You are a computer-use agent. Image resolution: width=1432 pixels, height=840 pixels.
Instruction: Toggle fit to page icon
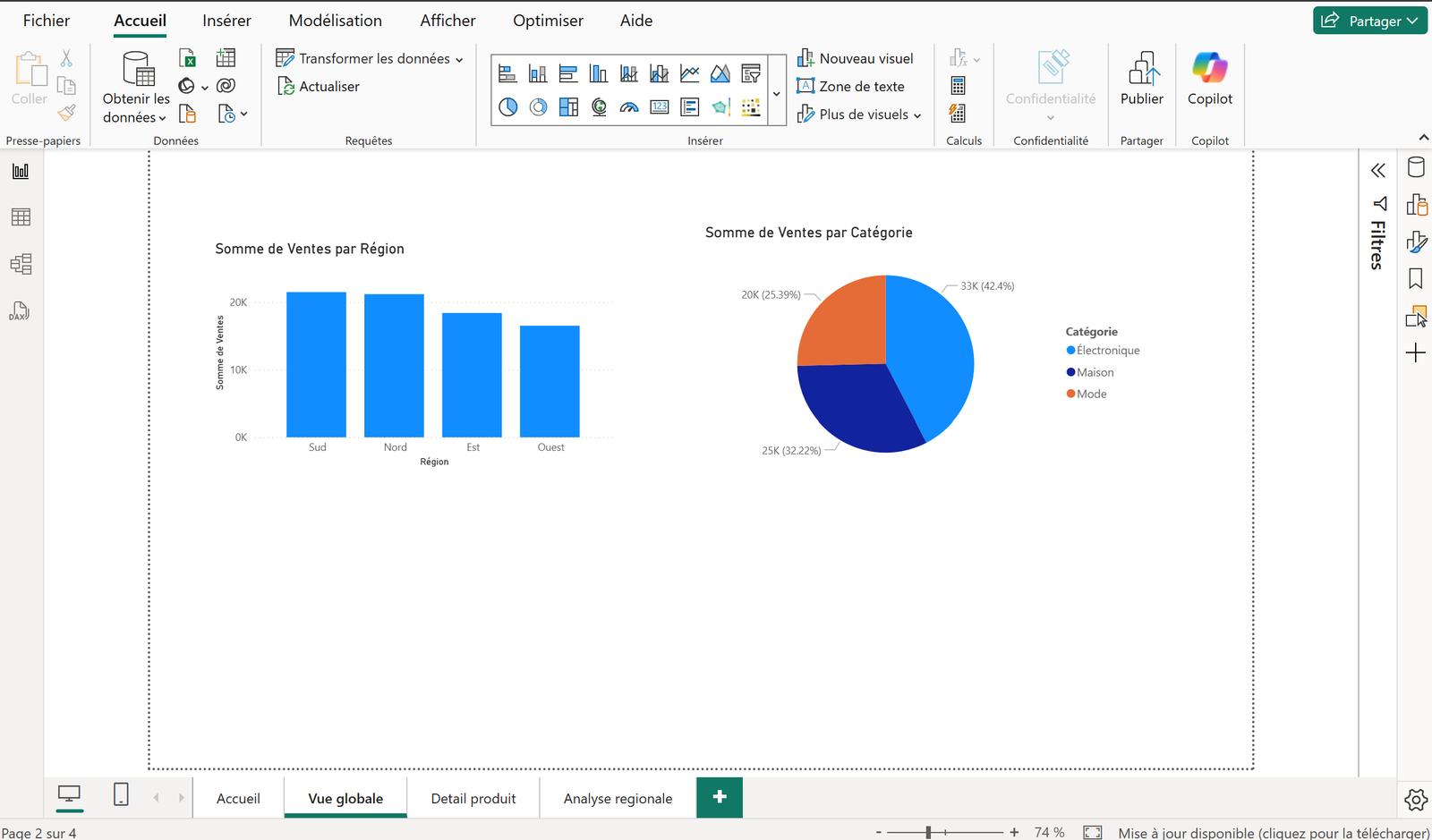click(x=1093, y=833)
